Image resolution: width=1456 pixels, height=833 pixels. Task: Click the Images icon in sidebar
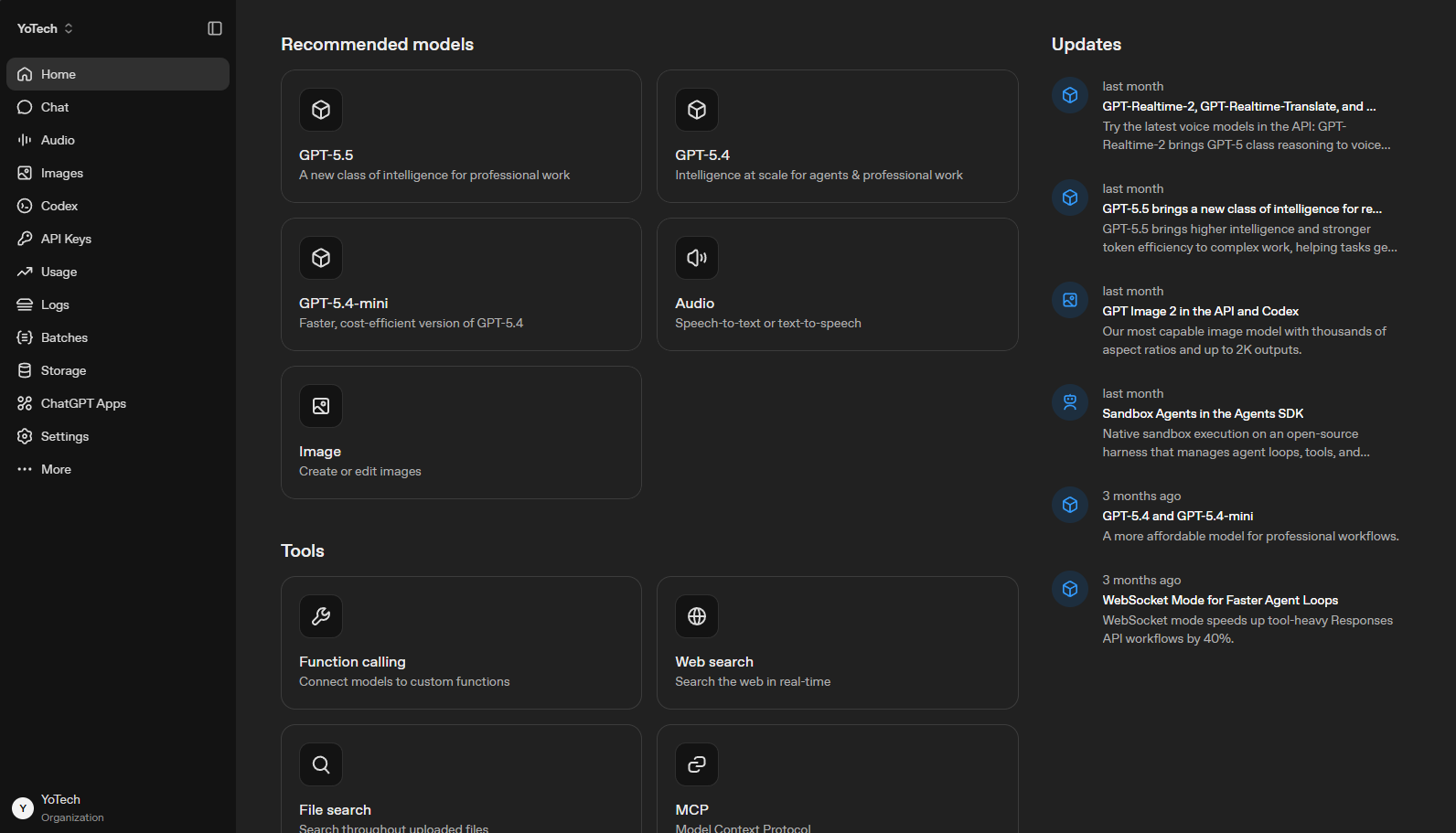point(25,173)
